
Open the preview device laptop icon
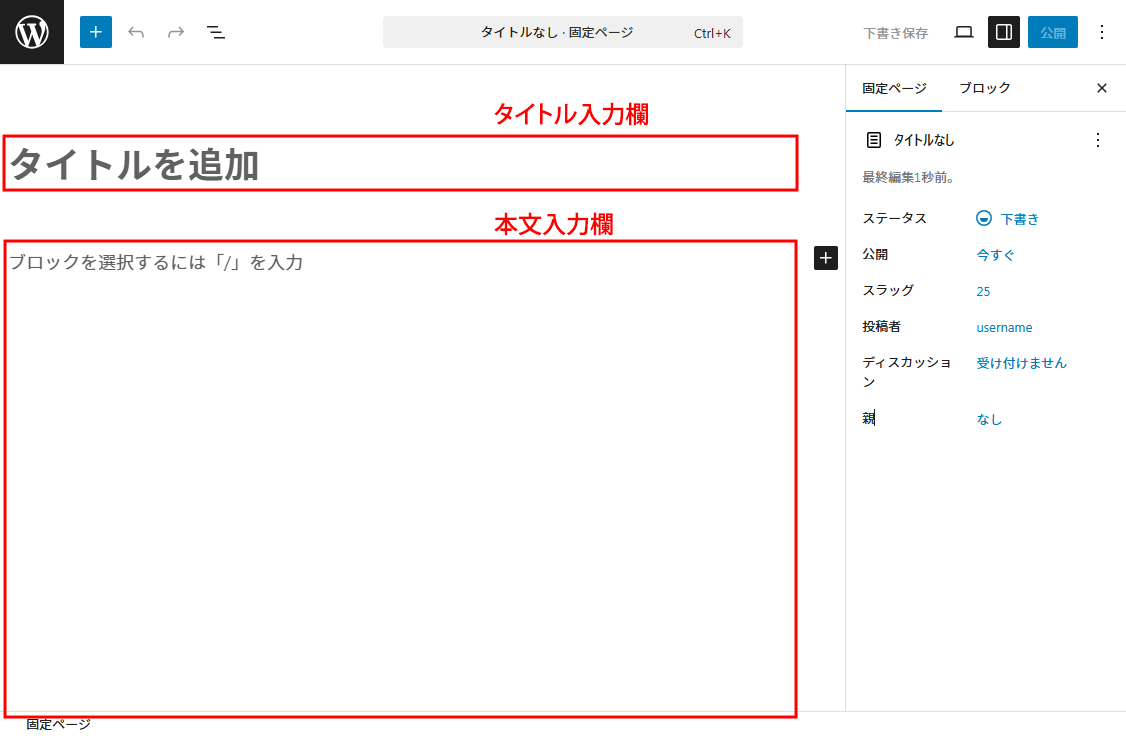(964, 32)
